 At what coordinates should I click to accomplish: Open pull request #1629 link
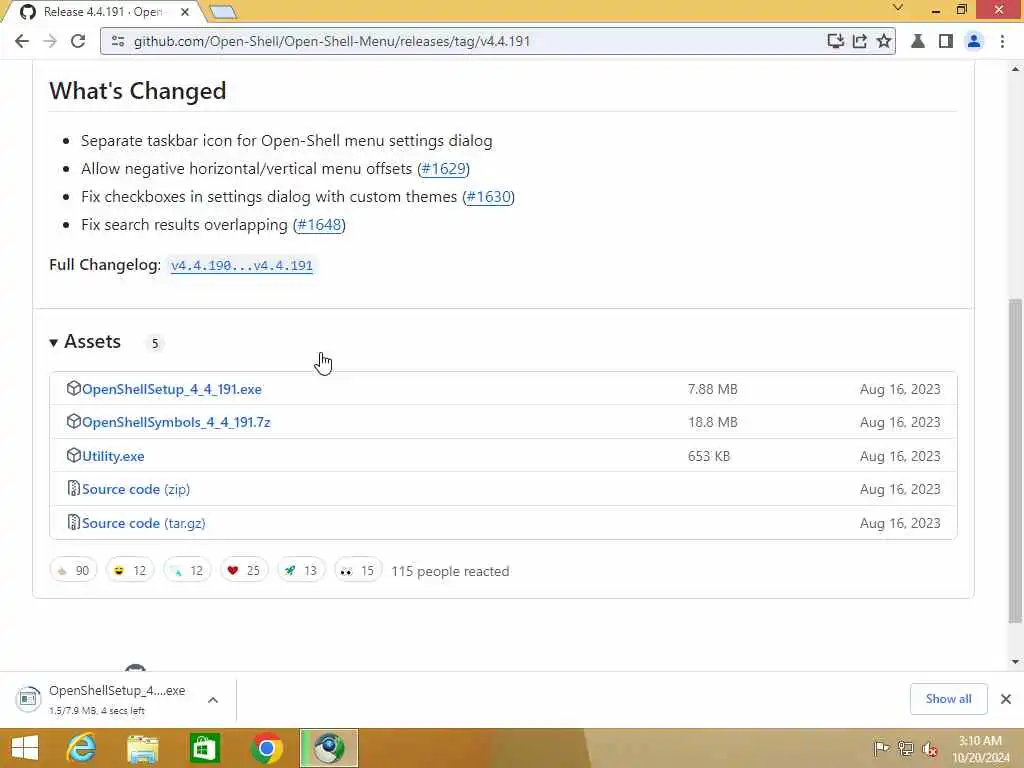point(443,169)
